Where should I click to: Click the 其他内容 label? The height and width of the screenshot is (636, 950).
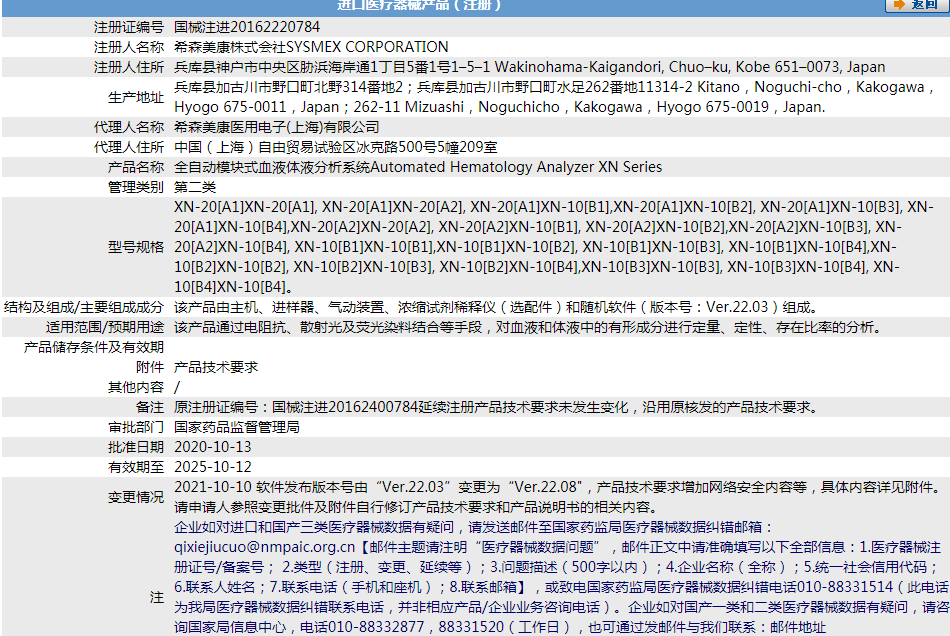pyautogui.click(x=136, y=387)
